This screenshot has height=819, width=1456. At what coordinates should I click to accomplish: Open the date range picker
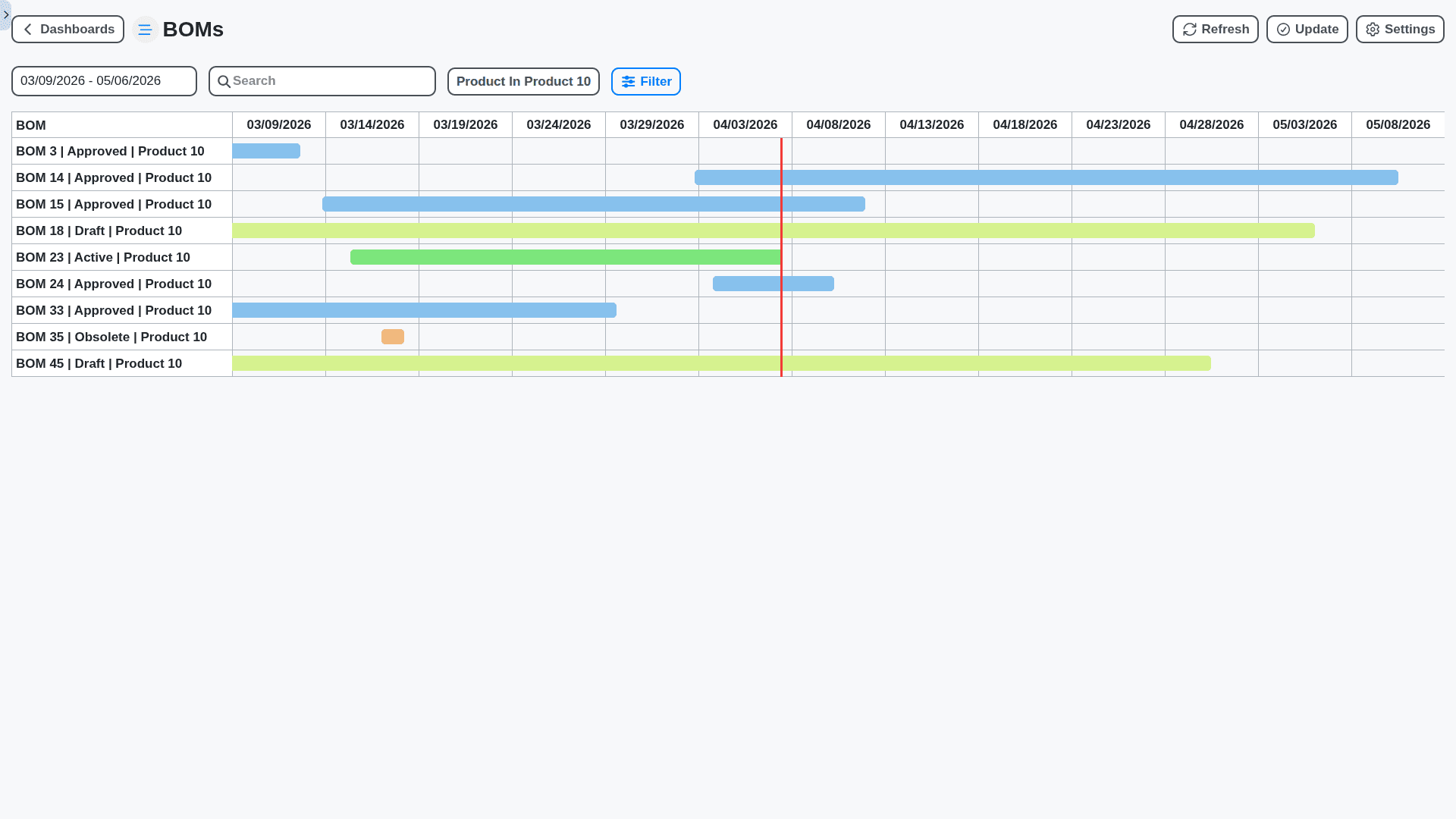(x=104, y=81)
